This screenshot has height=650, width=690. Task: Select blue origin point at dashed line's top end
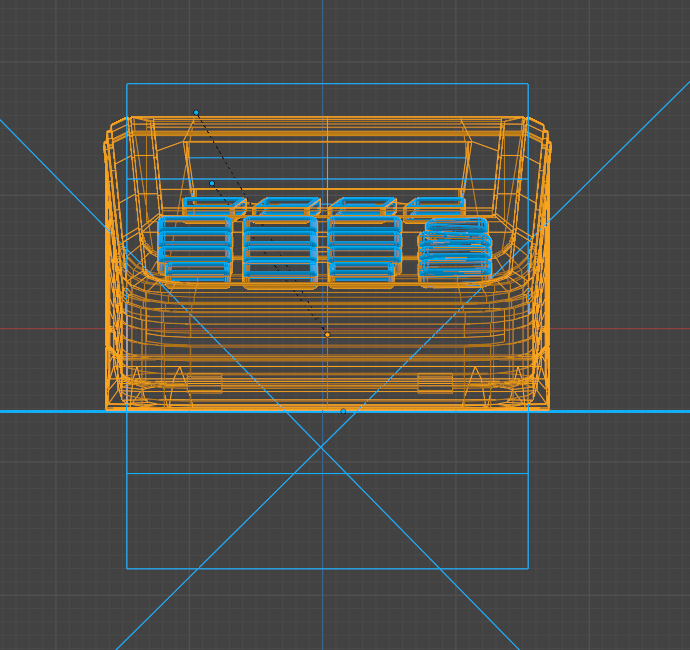point(196,113)
